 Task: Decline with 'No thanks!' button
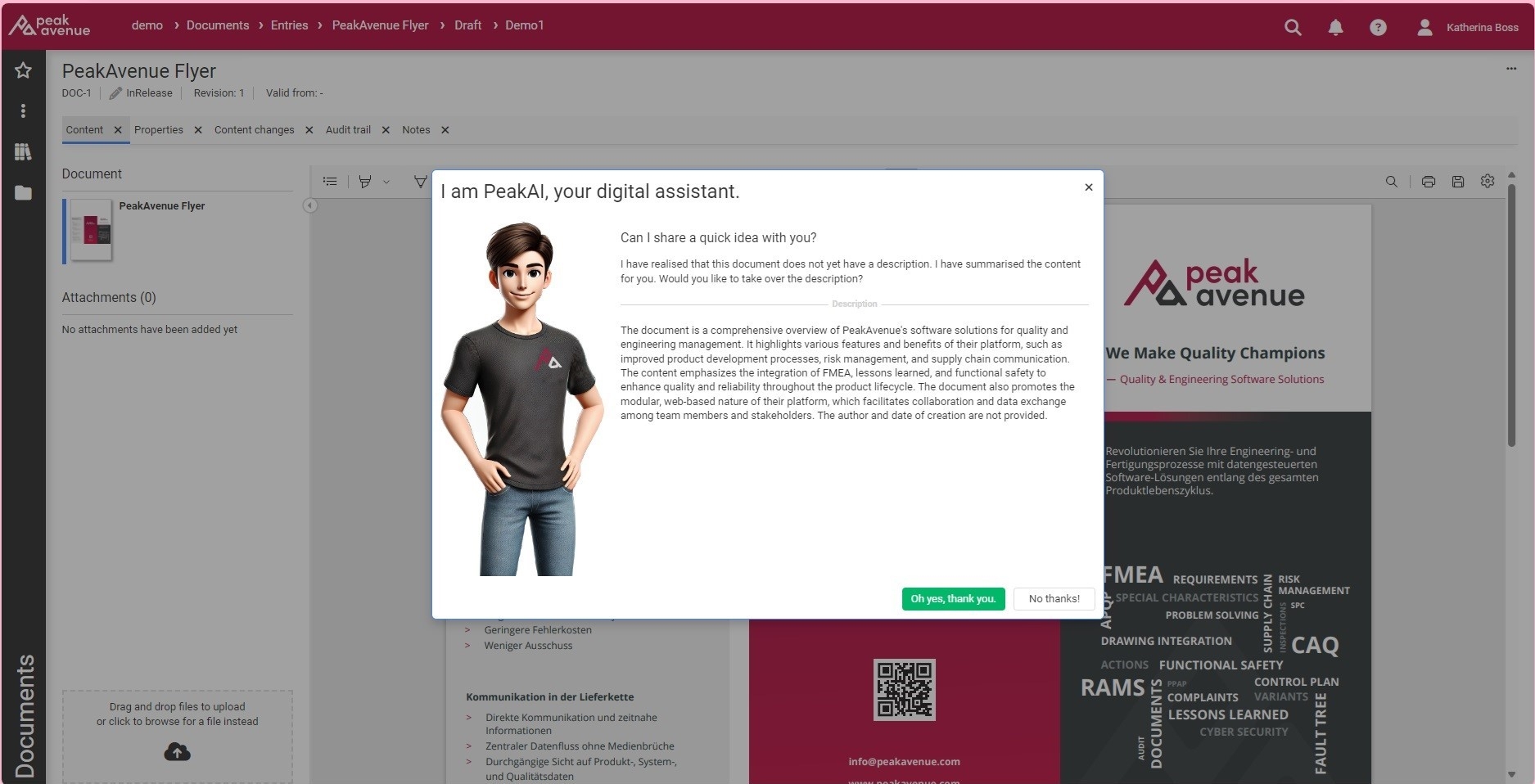pos(1054,599)
